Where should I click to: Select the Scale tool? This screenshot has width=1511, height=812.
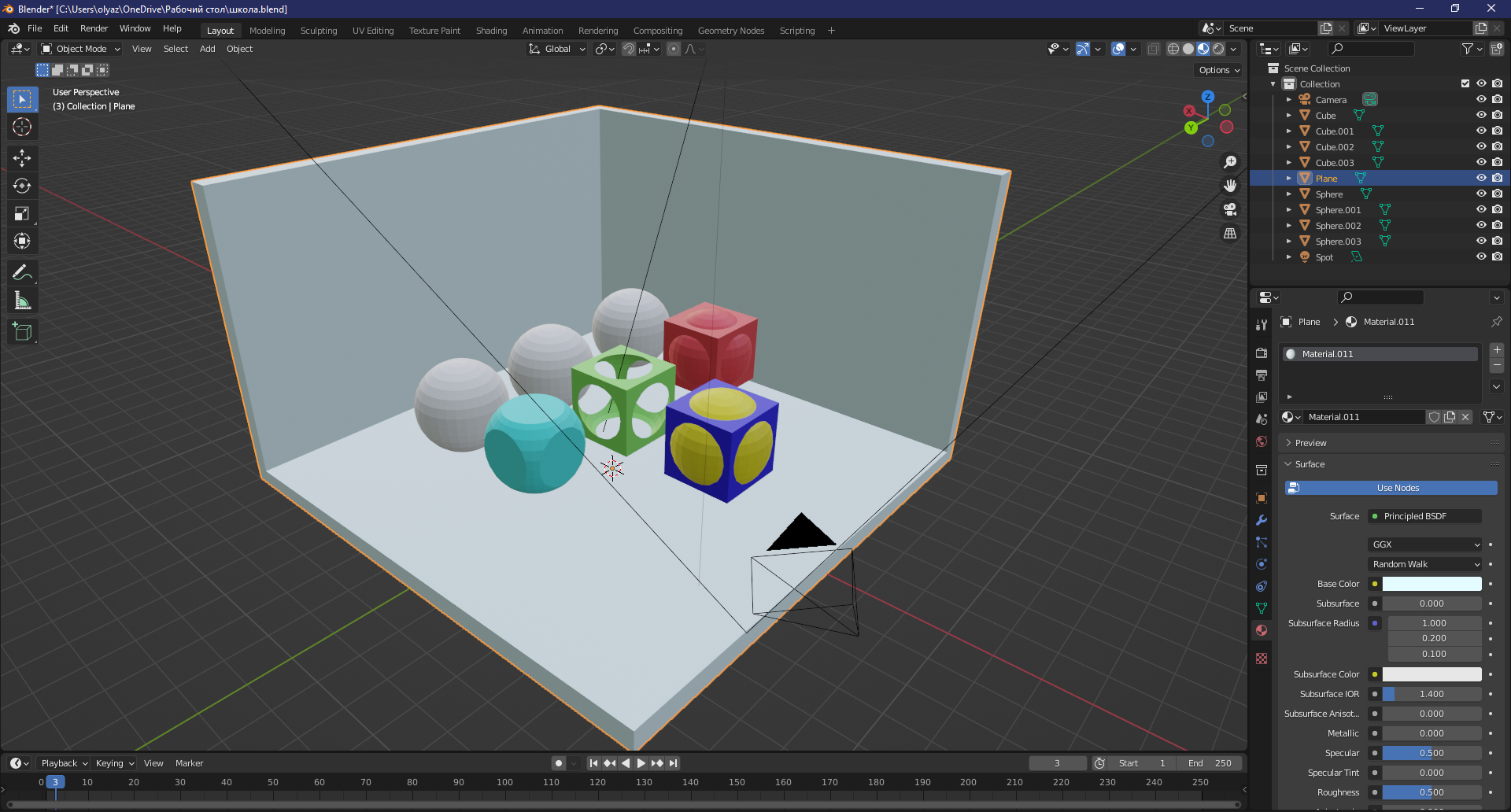[x=22, y=213]
